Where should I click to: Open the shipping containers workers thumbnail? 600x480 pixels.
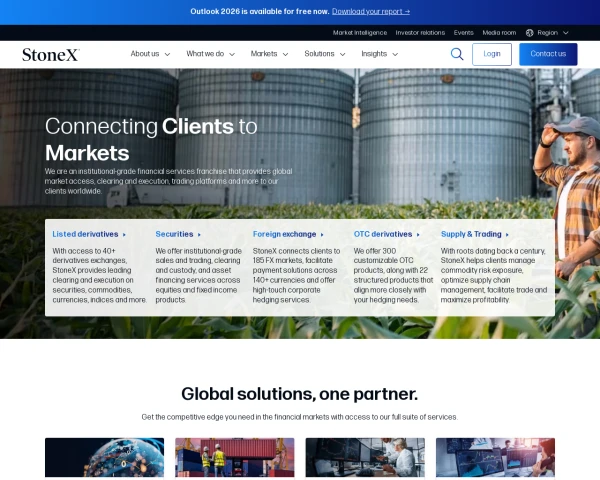tap(235, 457)
